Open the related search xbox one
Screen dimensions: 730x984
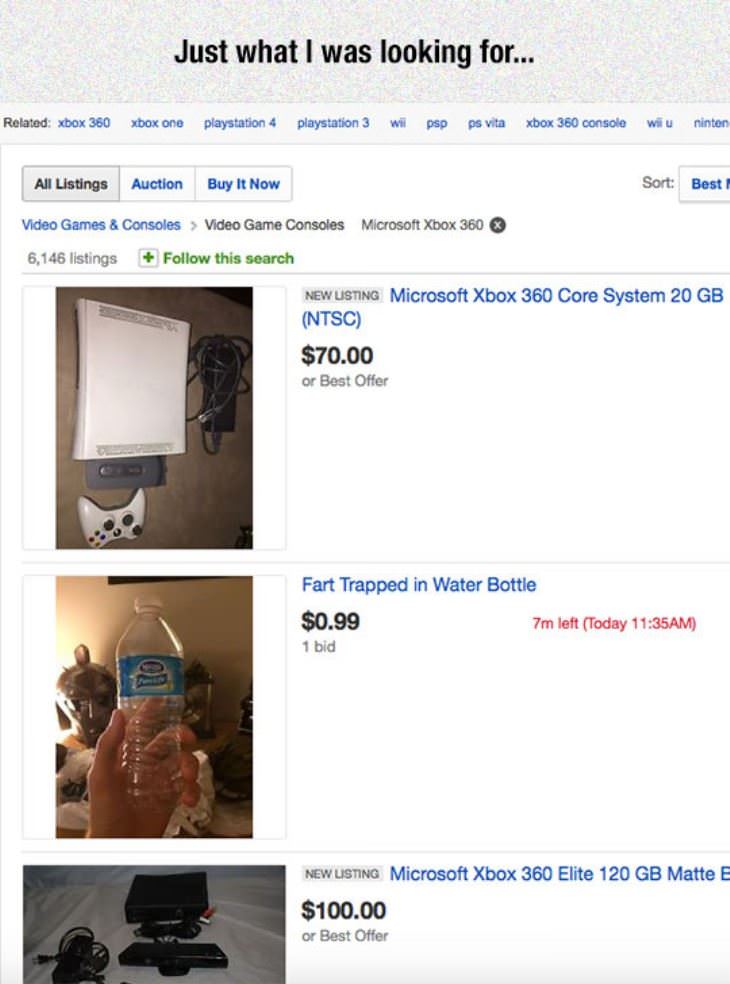point(157,123)
